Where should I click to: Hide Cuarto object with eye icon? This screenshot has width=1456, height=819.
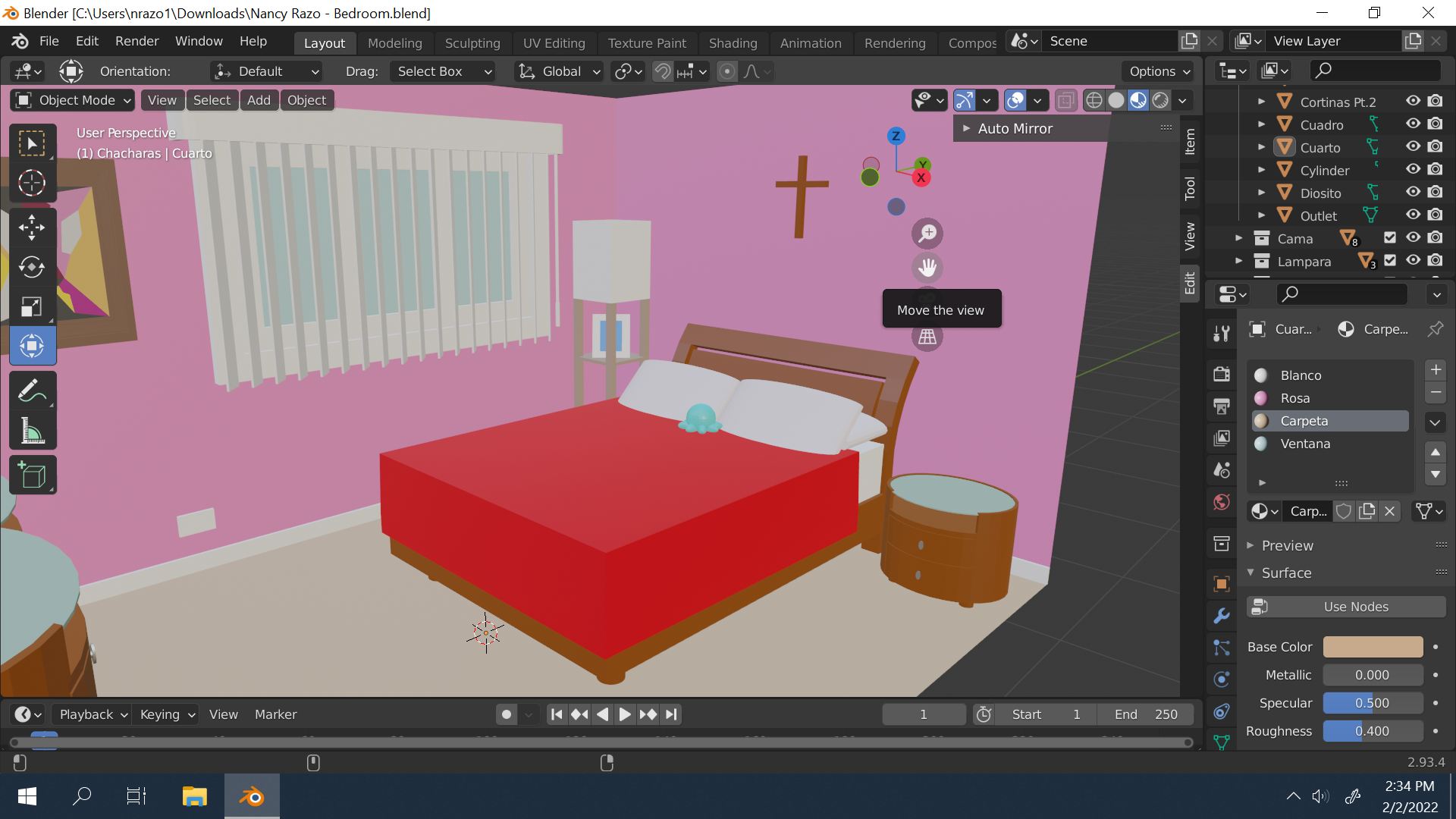coord(1413,146)
